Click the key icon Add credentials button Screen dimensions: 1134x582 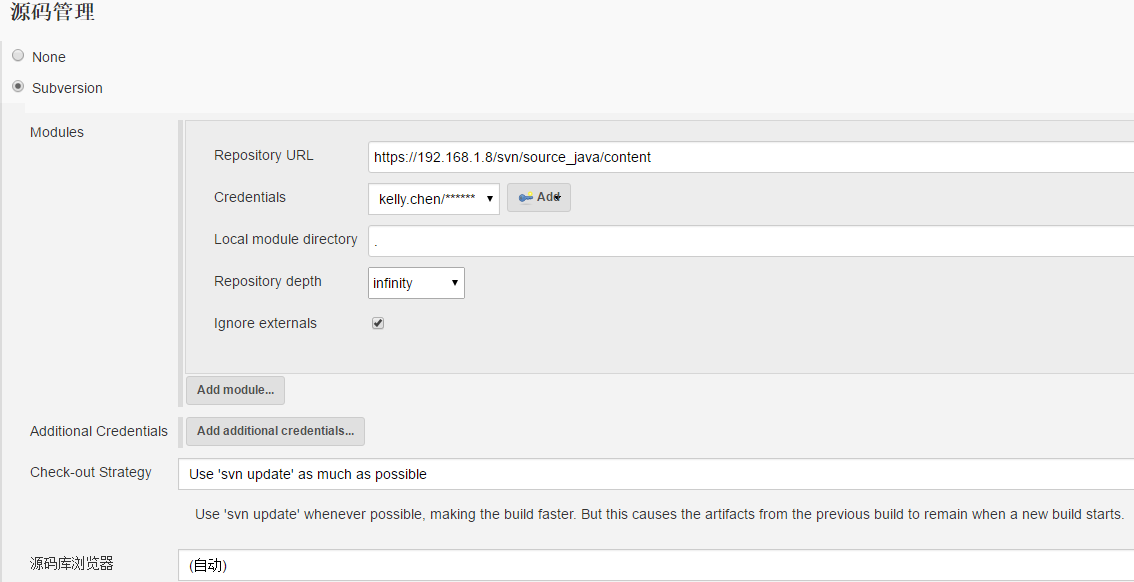tap(539, 198)
